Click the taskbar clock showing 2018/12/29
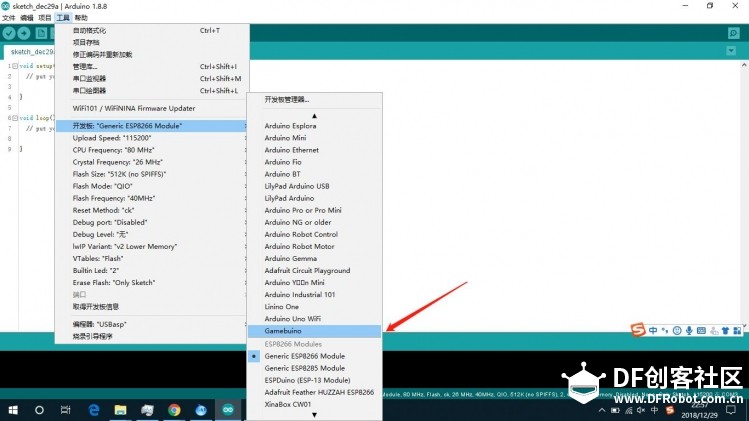The image size is (749, 421). pos(699,410)
